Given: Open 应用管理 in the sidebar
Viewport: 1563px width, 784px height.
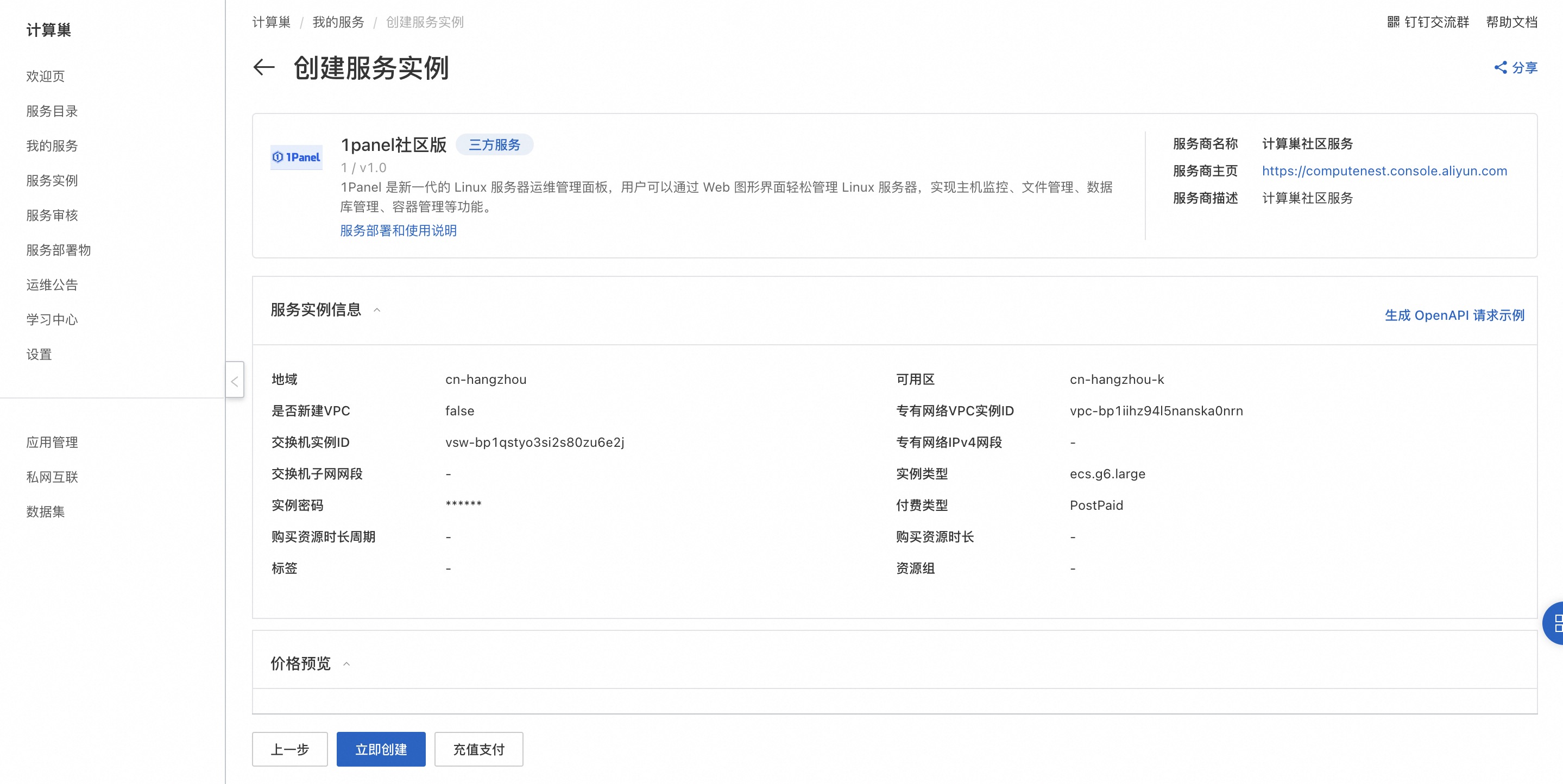Looking at the screenshot, I should (x=52, y=442).
